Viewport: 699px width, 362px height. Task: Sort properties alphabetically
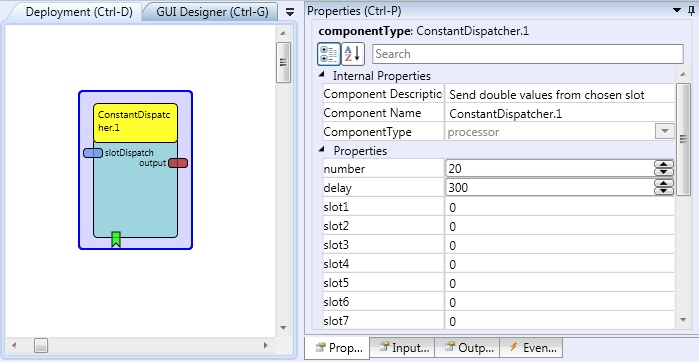click(353, 54)
